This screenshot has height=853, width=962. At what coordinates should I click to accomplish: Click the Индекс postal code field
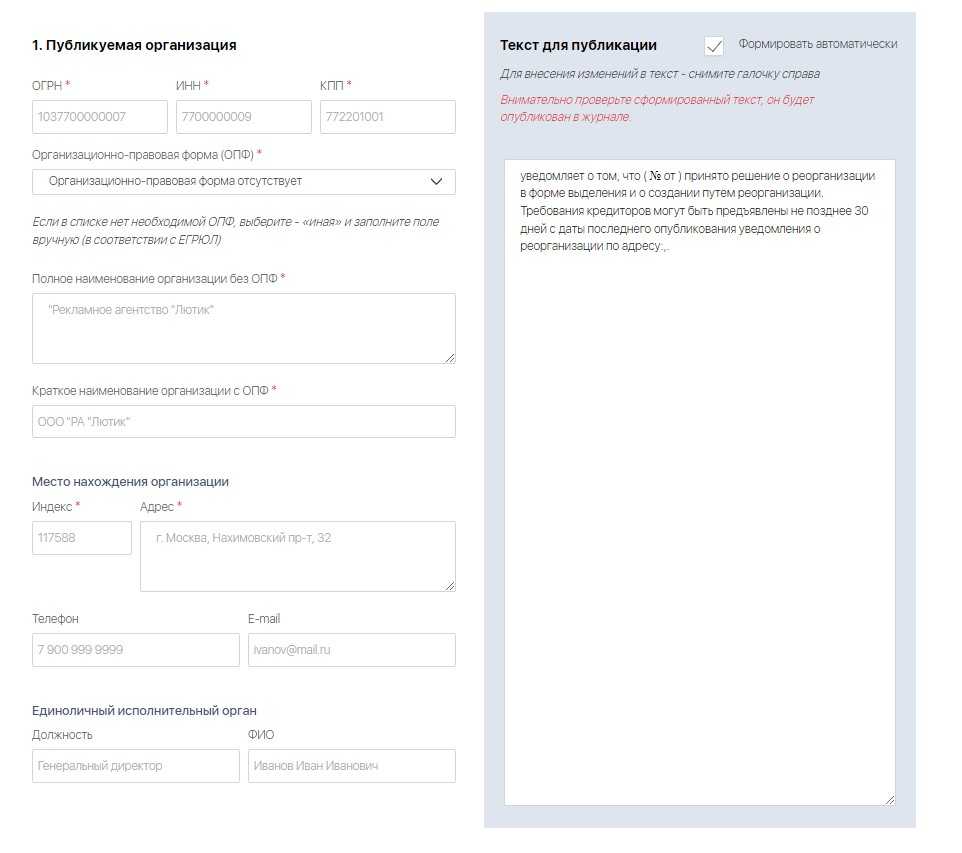82,538
